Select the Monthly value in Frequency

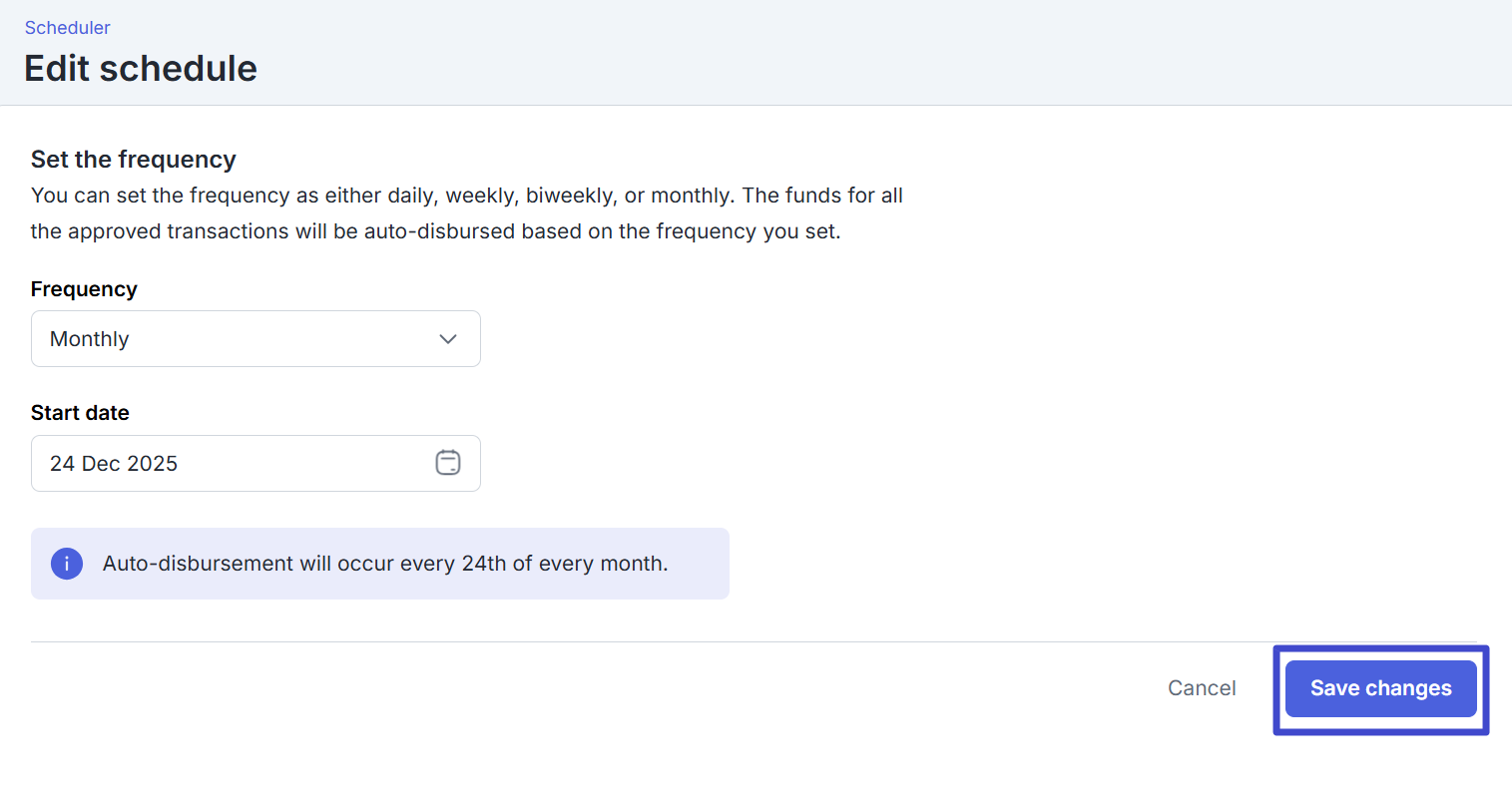coord(90,339)
